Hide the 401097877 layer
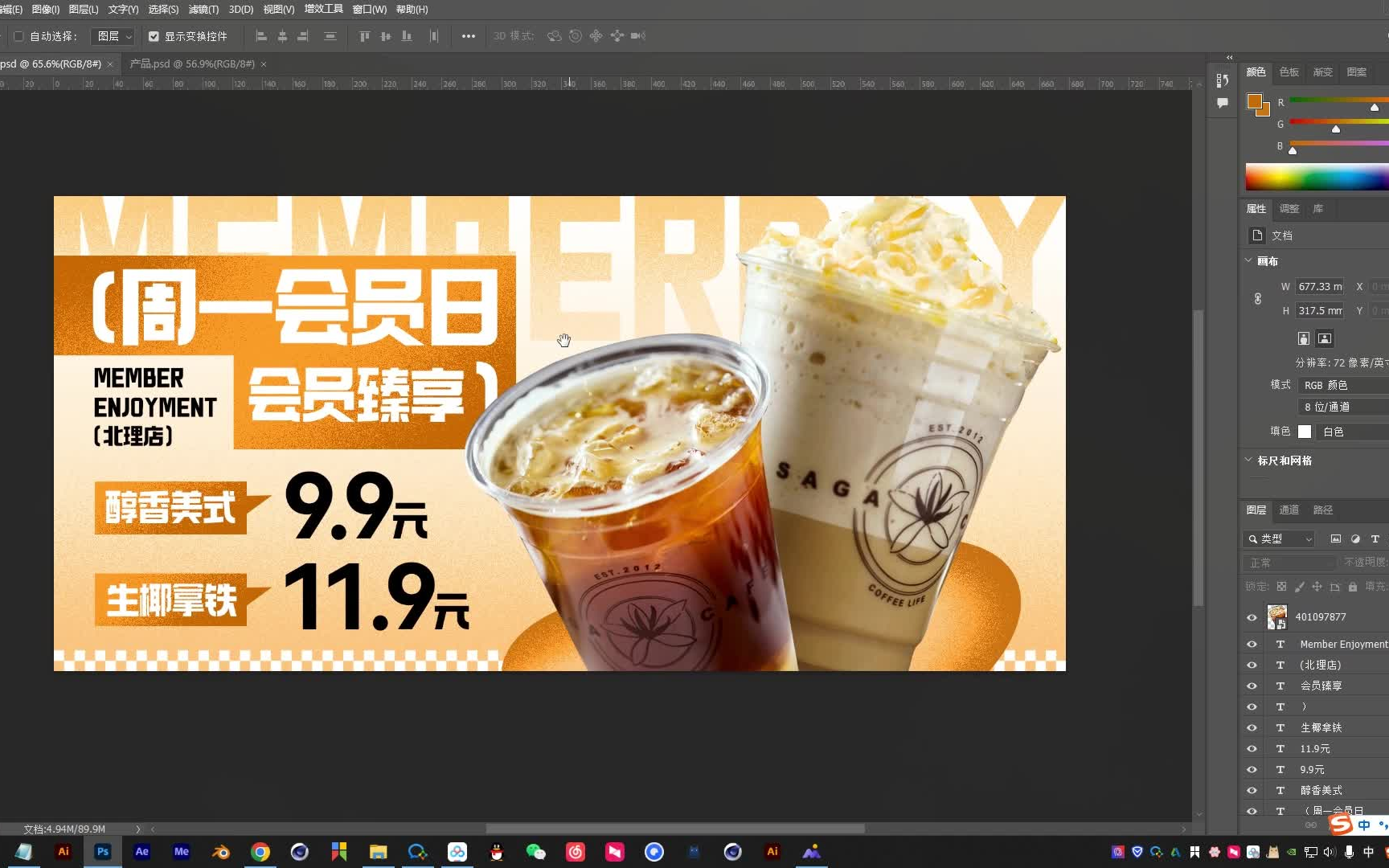The width and height of the screenshot is (1389, 868). pos(1252,617)
